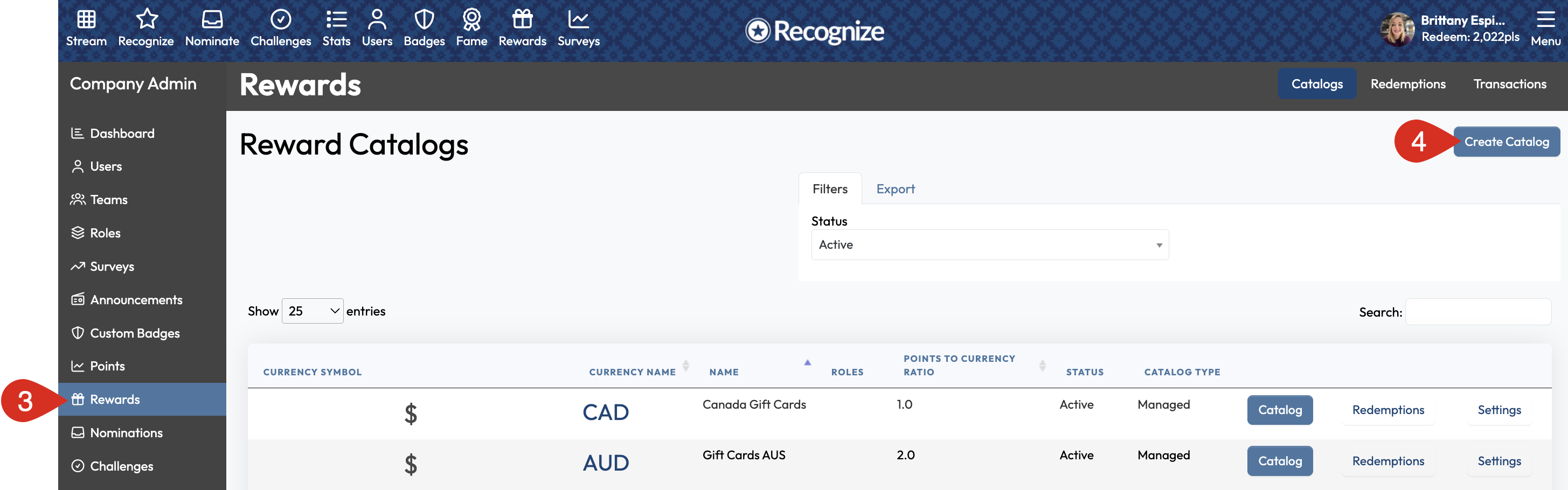The image size is (1568, 490).
Task: Click the Redeem: 2,022pts balance text
Action: (x=1470, y=37)
